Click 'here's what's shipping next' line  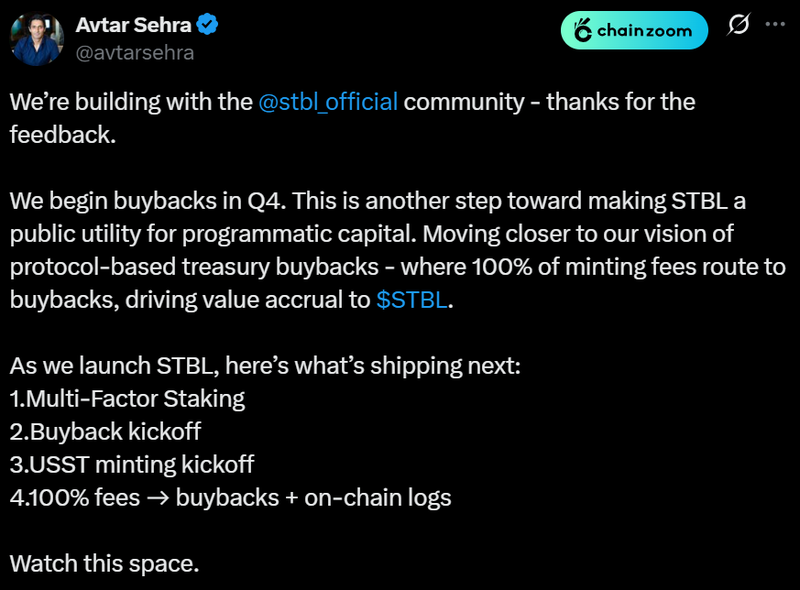coord(373,366)
